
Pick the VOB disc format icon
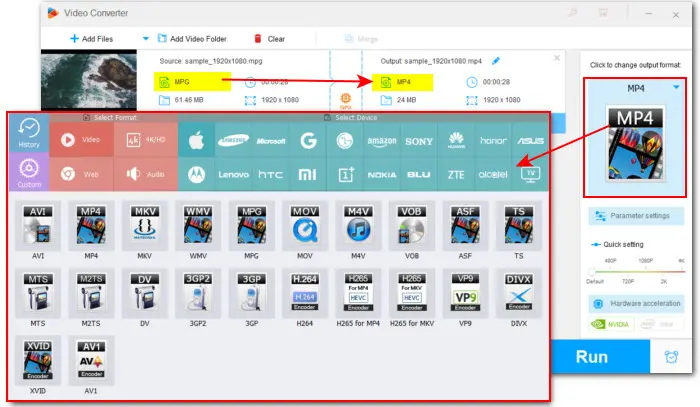[x=410, y=225]
